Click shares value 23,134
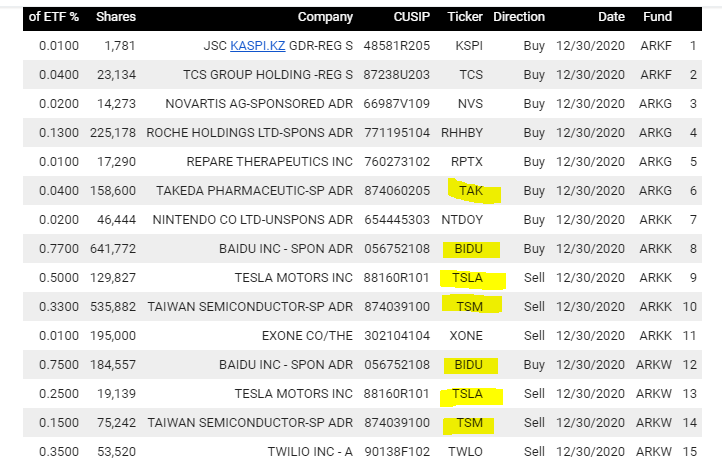Image resolution: width=722 pixels, height=466 pixels. pyautogui.click(x=116, y=75)
